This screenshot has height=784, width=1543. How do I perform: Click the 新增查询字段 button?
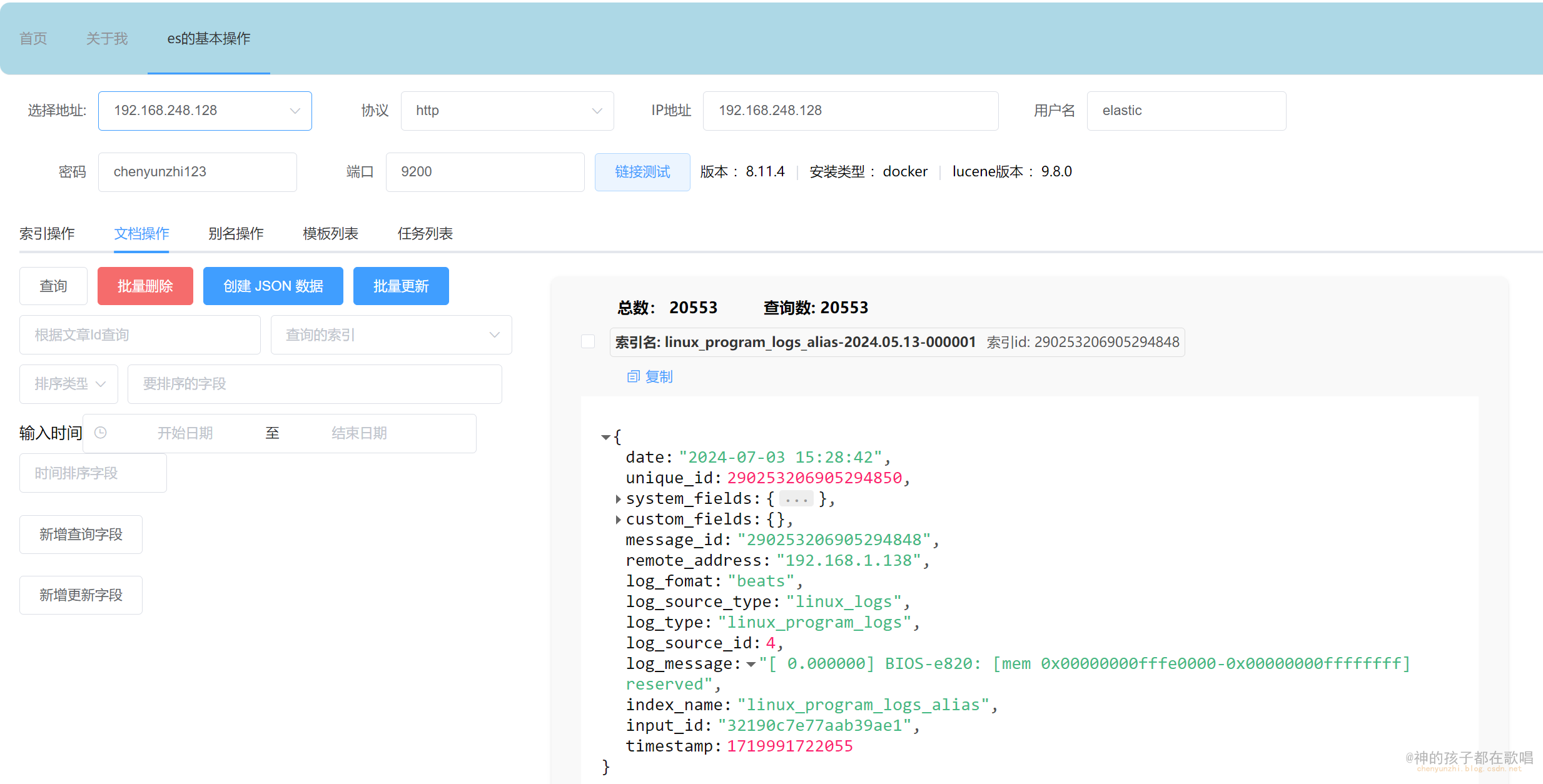pyautogui.click(x=81, y=535)
